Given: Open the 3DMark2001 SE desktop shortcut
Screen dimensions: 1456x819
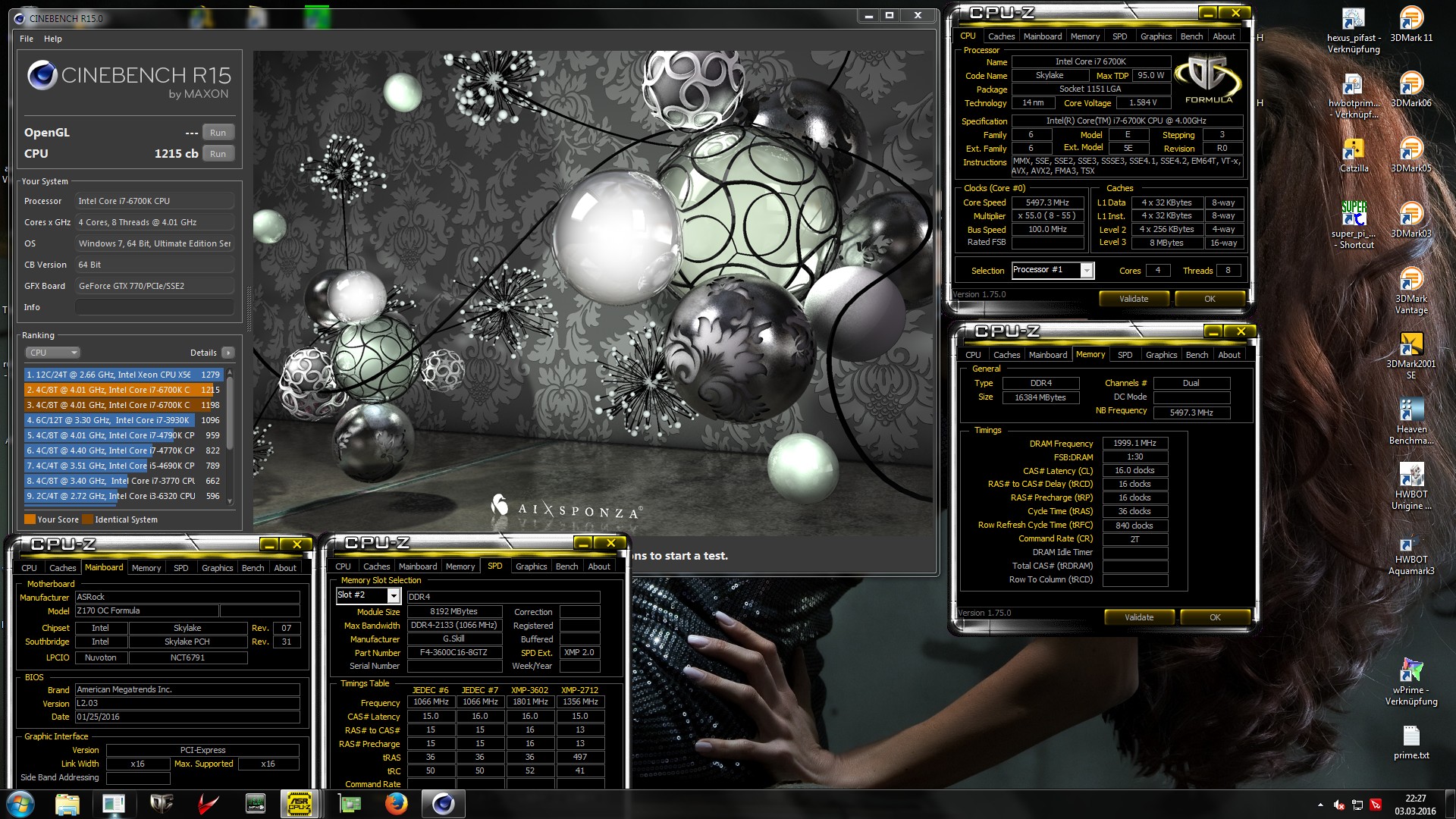Looking at the screenshot, I should (x=1411, y=356).
